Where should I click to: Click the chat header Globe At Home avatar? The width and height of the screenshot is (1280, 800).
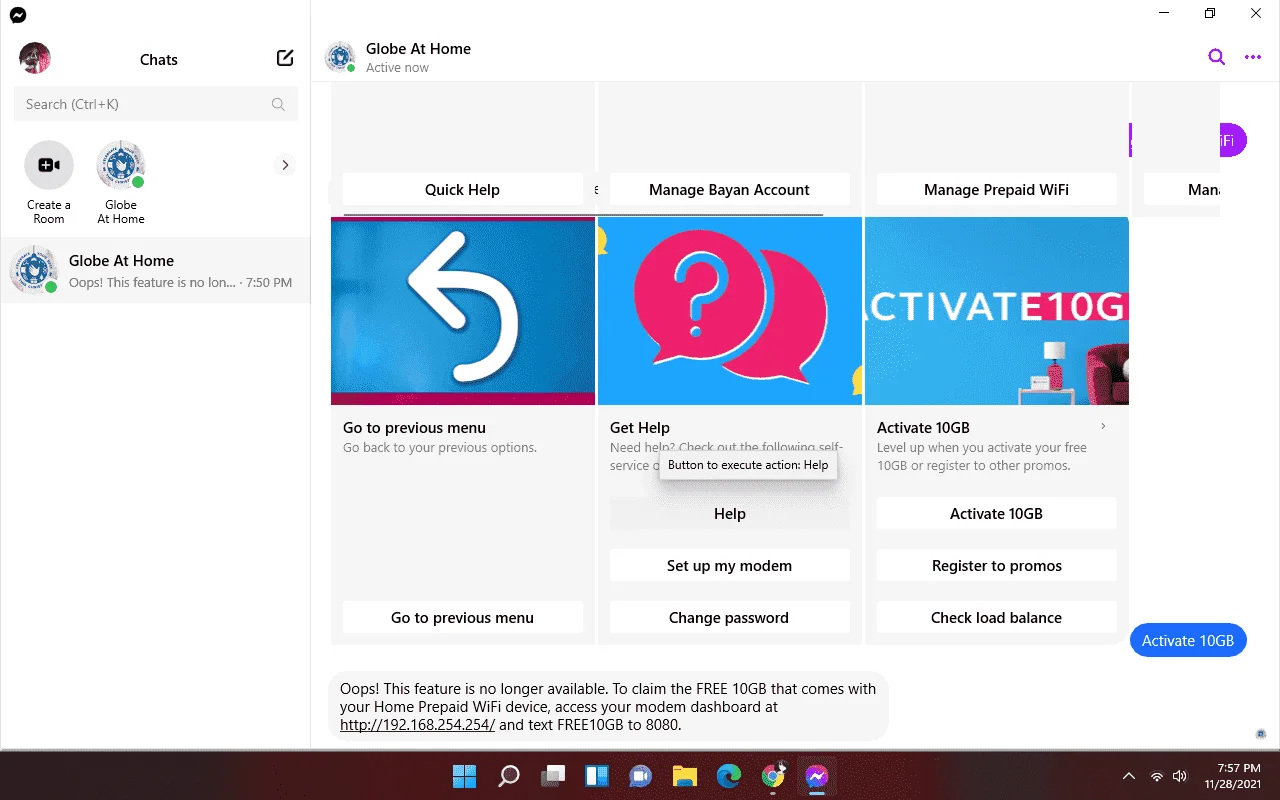tap(341, 57)
